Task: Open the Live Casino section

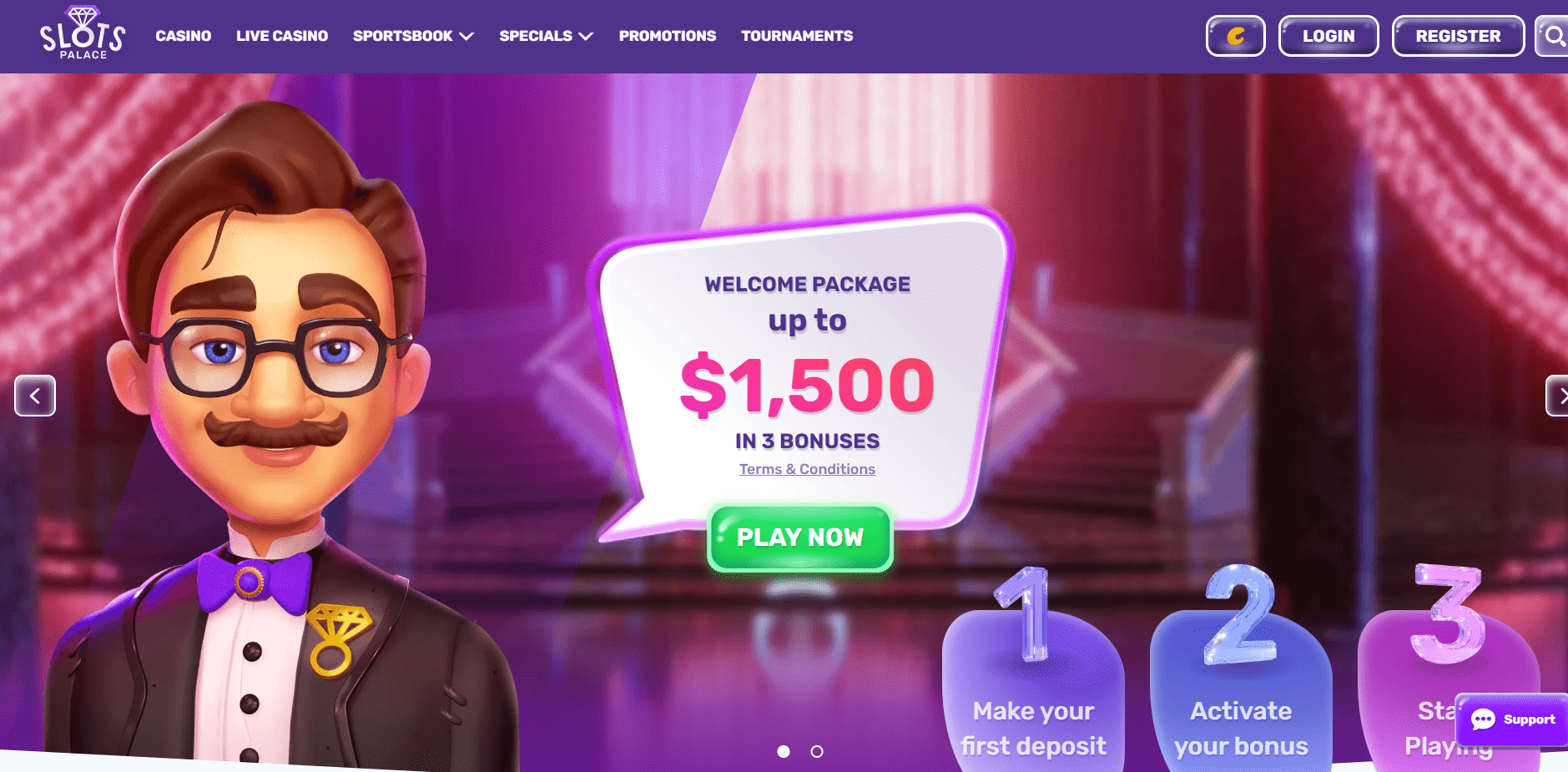Action: (x=281, y=36)
